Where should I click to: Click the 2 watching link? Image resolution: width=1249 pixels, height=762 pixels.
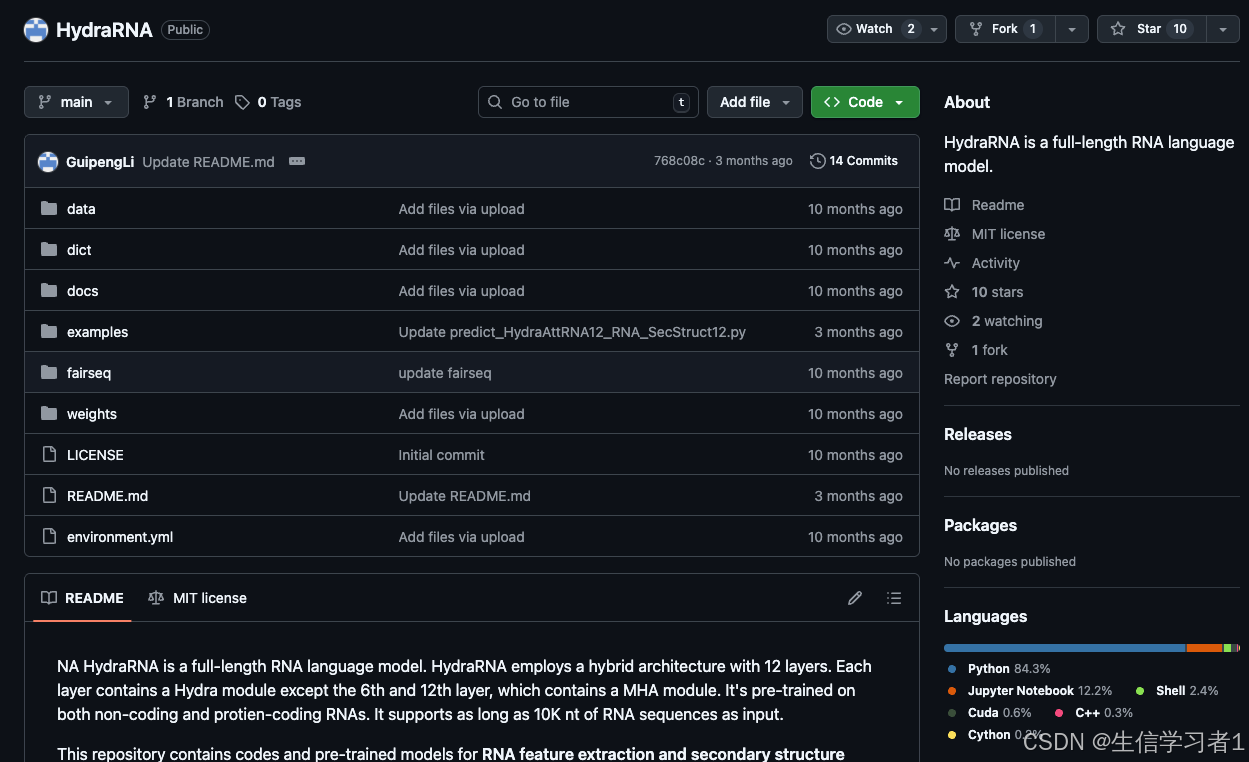(x=1007, y=321)
